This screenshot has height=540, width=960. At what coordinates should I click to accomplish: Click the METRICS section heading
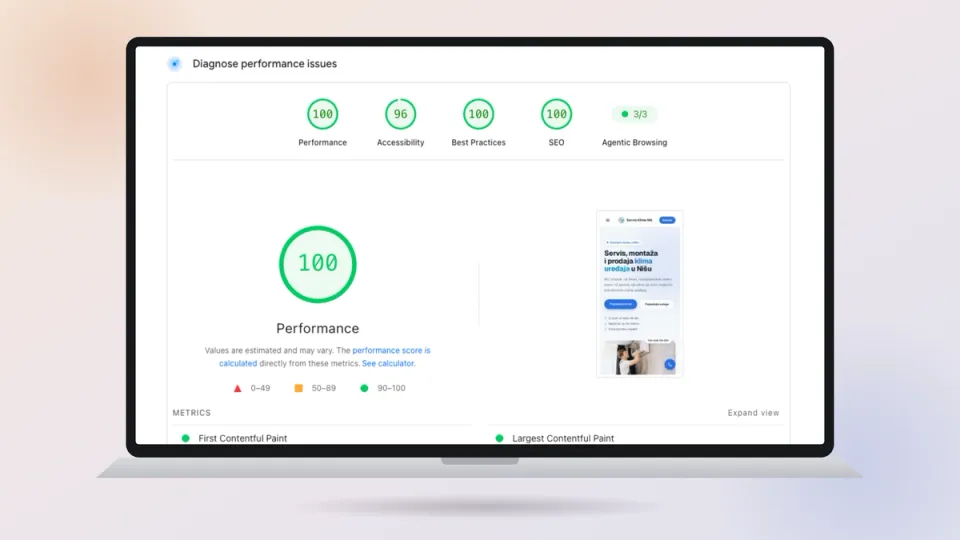click(192, 413)
